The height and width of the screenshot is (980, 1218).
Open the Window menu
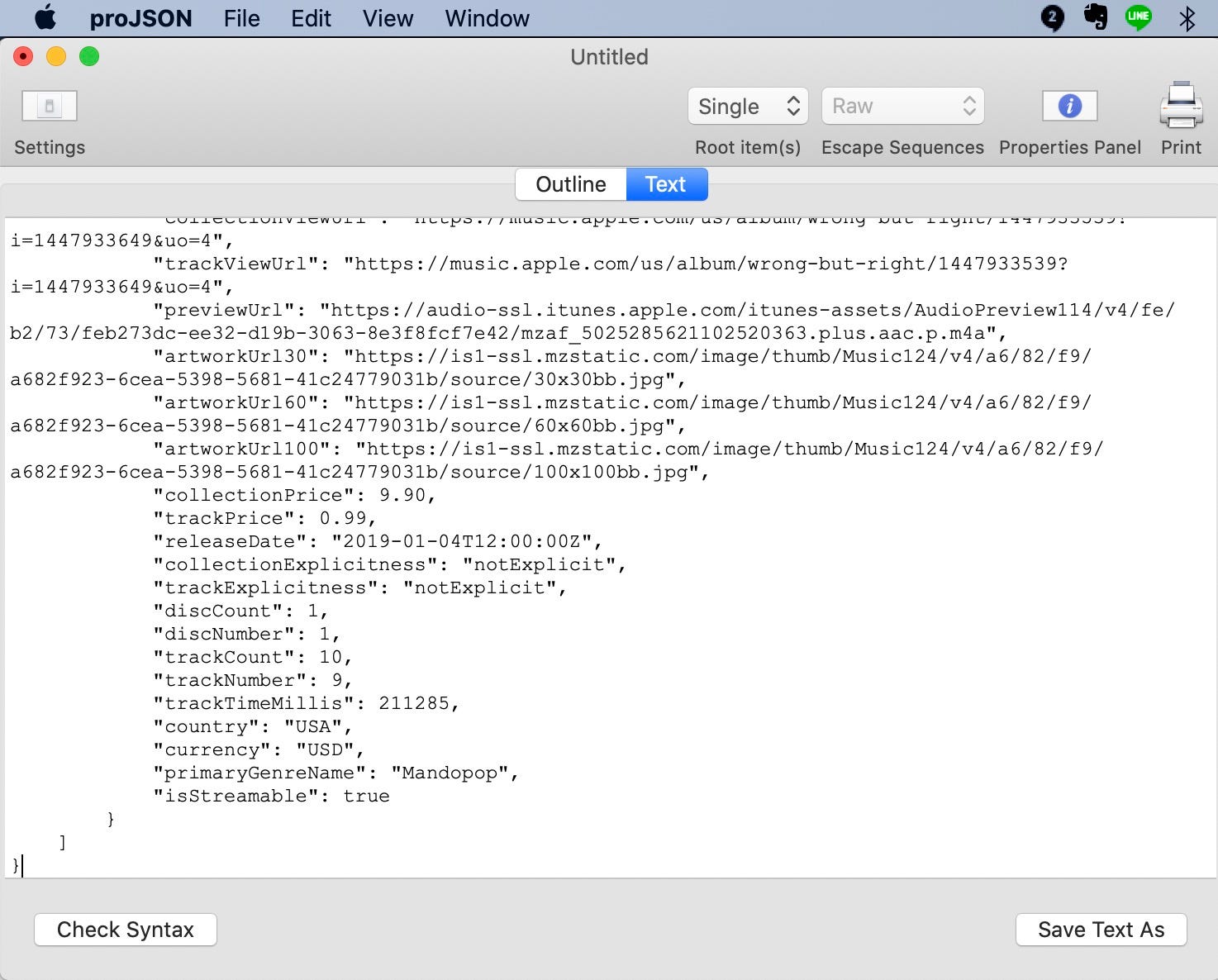[x=487, y=18]
